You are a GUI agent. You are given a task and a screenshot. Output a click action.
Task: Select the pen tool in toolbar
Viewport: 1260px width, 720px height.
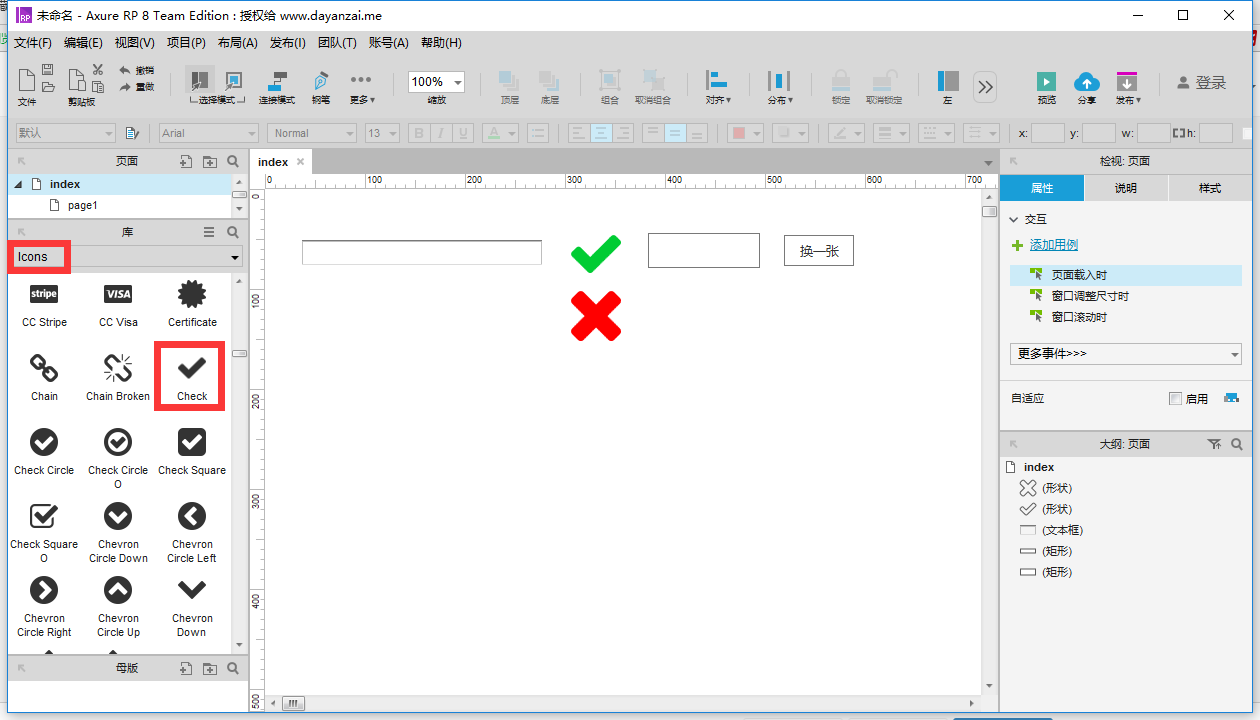321,87
